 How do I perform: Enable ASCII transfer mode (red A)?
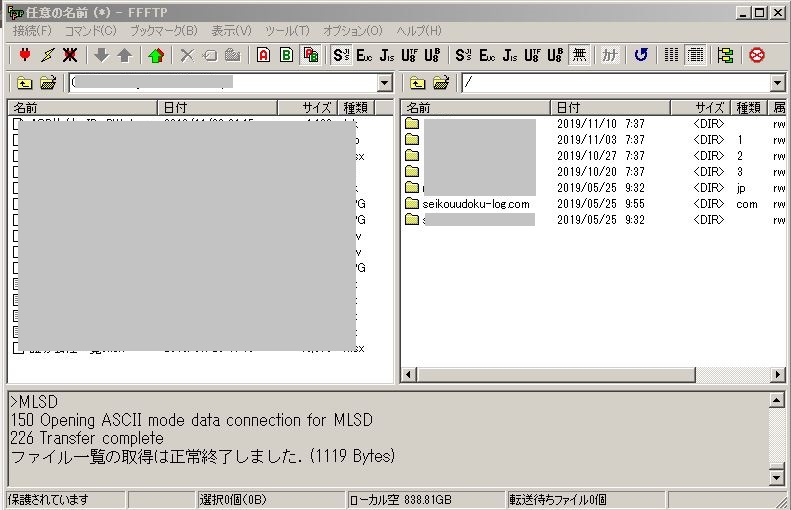263,55
